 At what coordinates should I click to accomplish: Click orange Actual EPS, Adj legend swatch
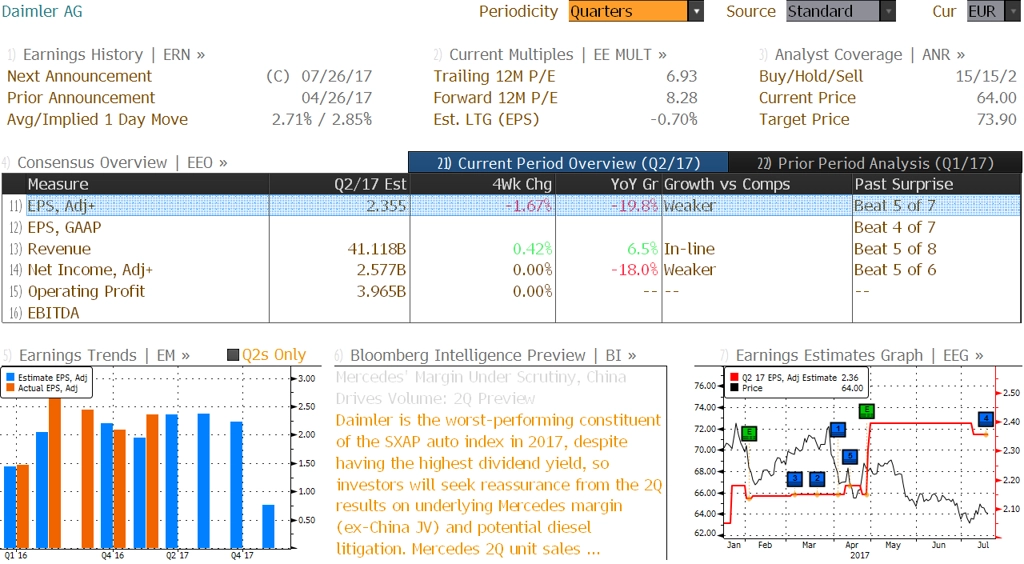10,388
